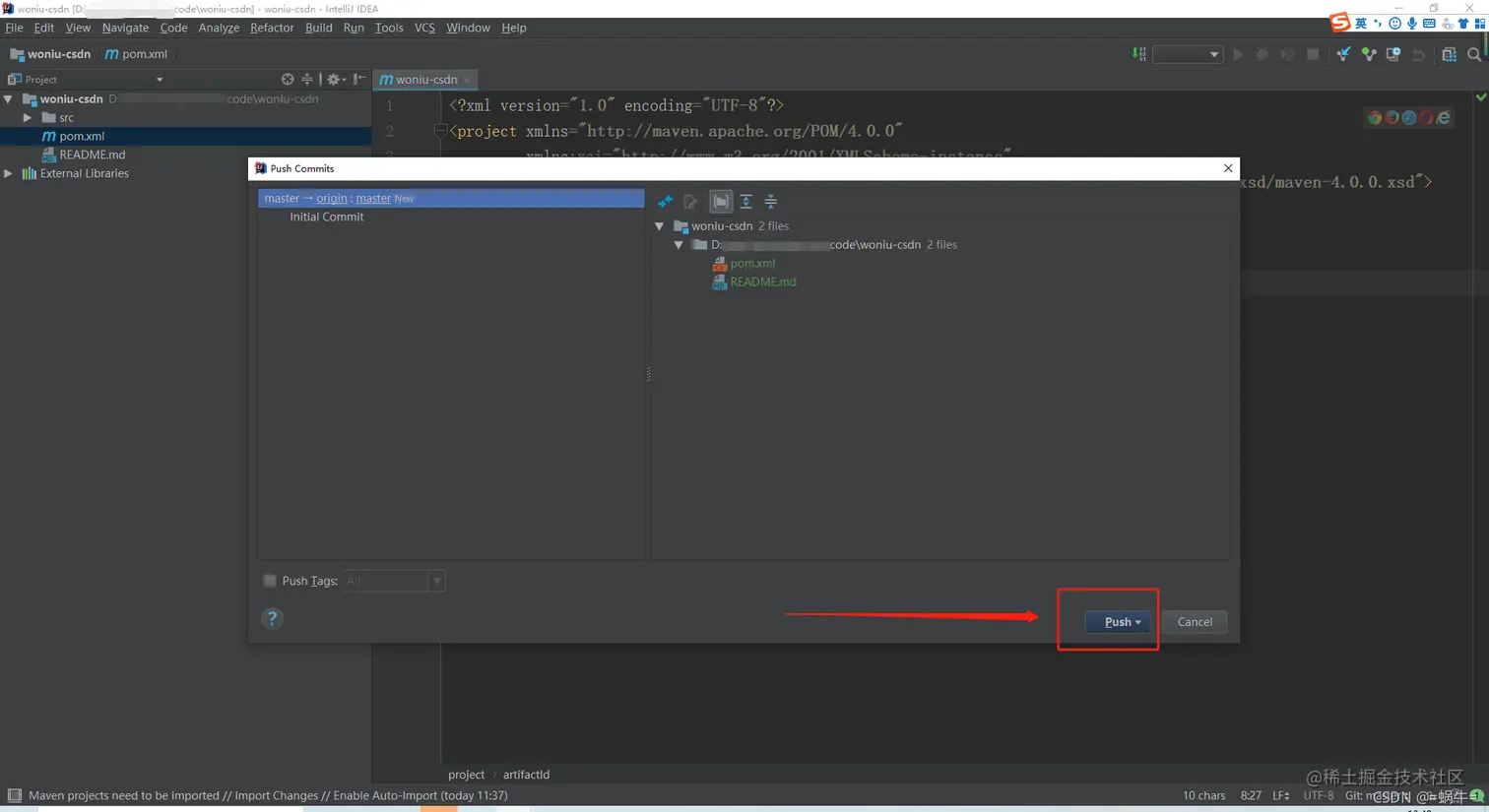
Task: Click the VCS Update Project icon
Action: tap(1343, 54)
